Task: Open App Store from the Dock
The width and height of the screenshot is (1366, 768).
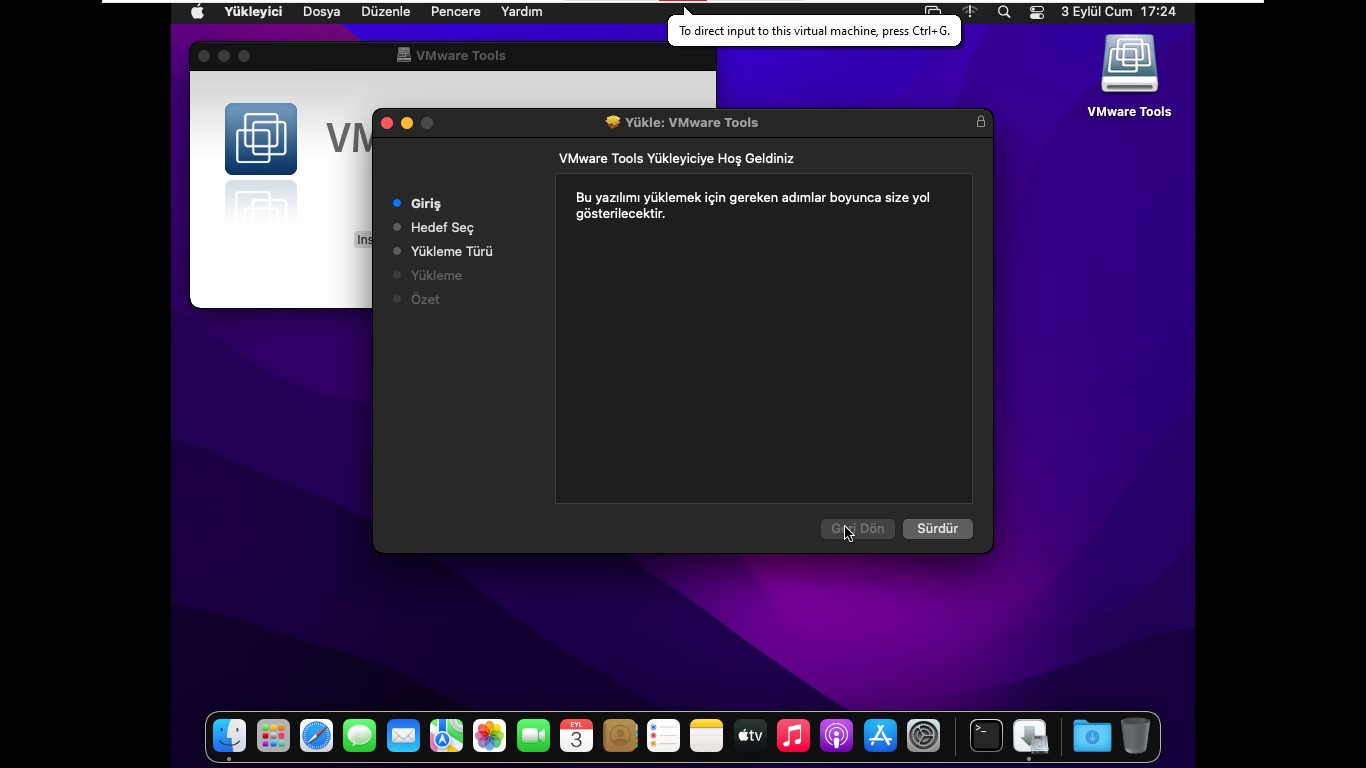Action: [x=880, y=737]
